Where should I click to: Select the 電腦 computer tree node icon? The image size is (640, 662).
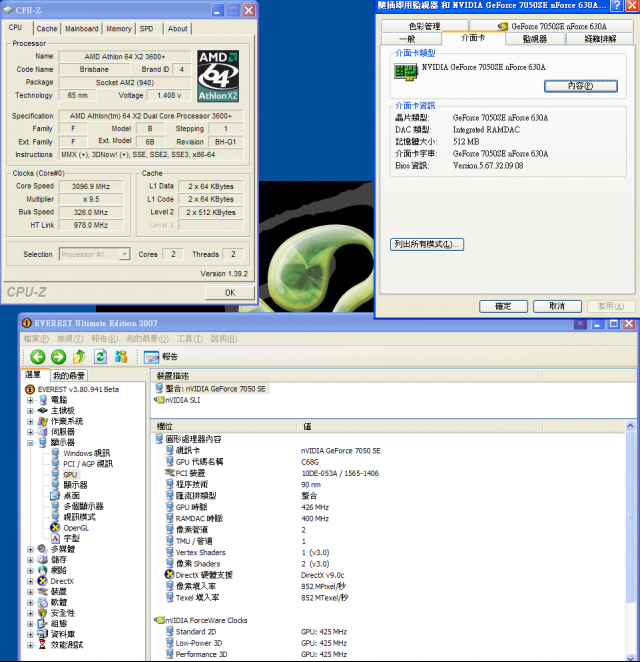[x=43, y=399]
